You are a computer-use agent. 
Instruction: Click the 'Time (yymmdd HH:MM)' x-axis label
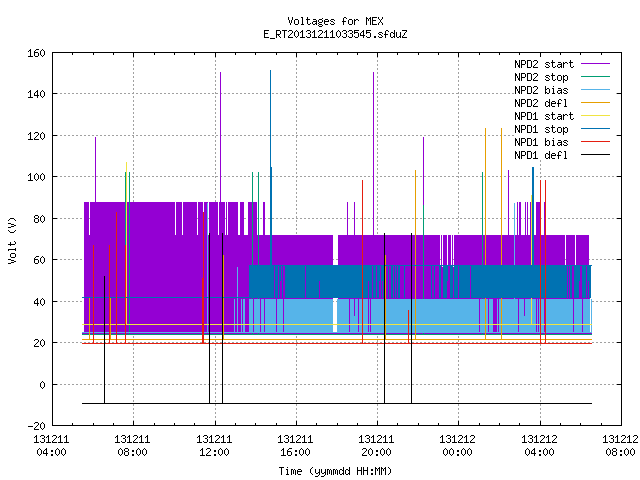[x=335, y=471]
